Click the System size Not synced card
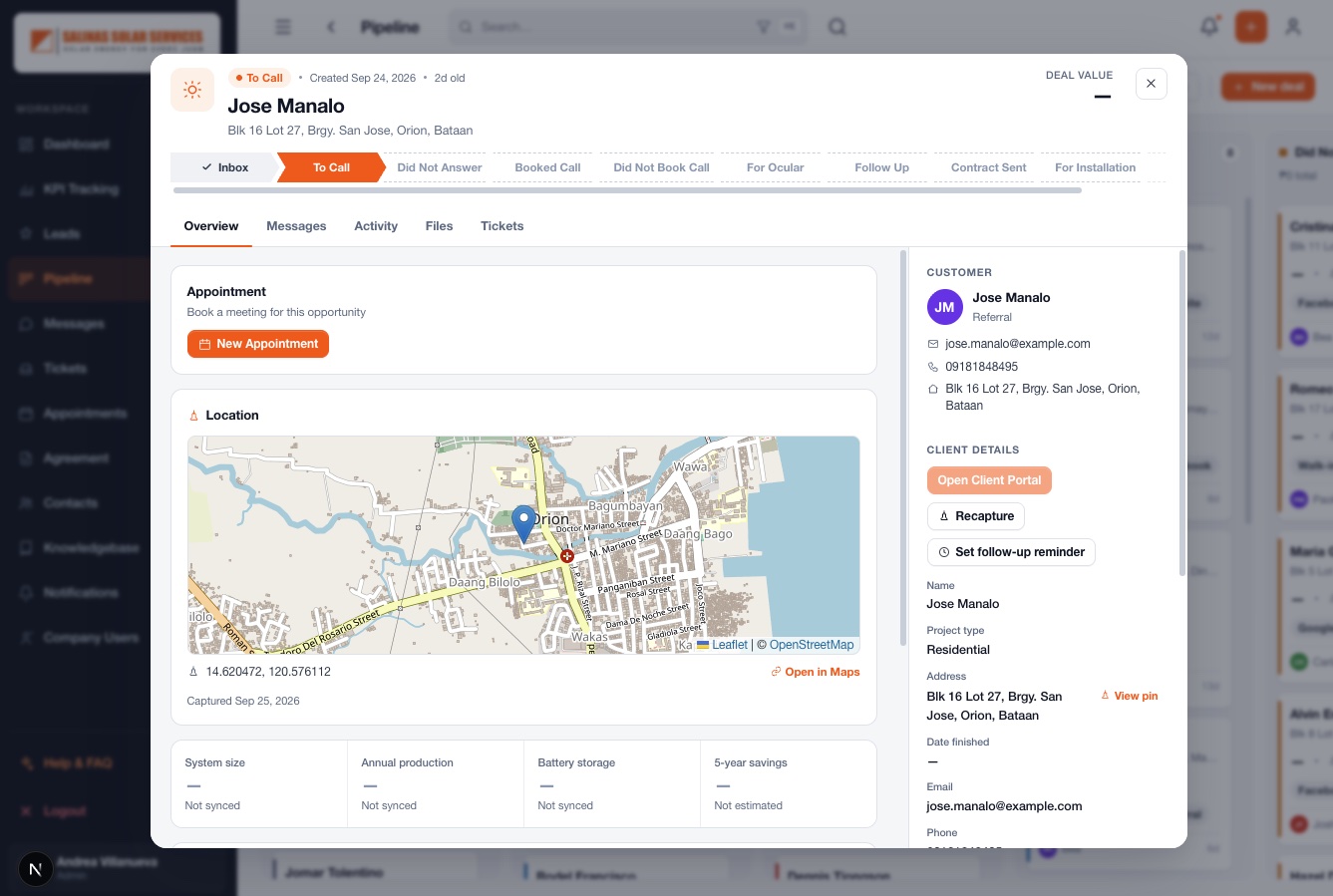Screen dimensions: 1333x896 pos(259,783)
